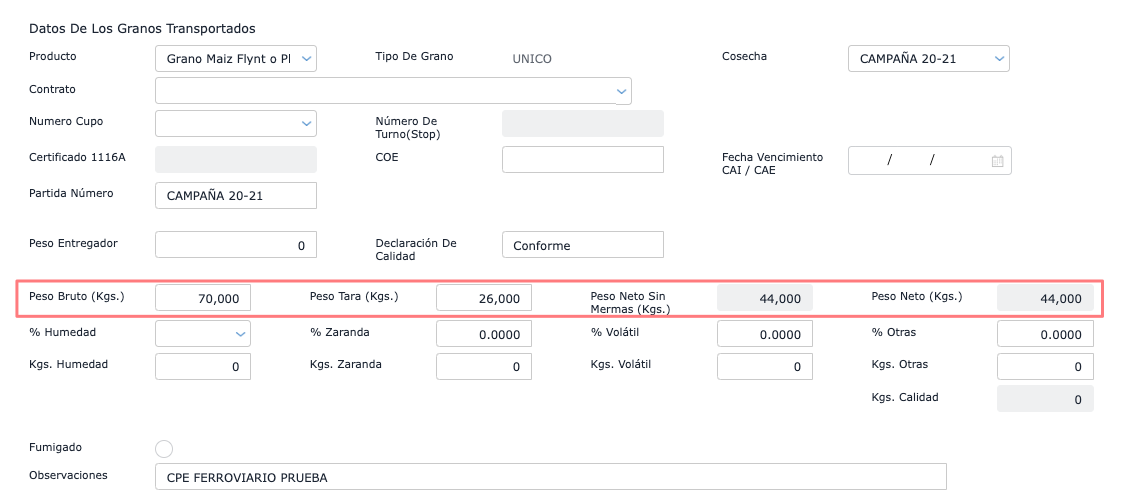
Task: Open the Numero Cupo dropdown
Action: pos(306,123)
